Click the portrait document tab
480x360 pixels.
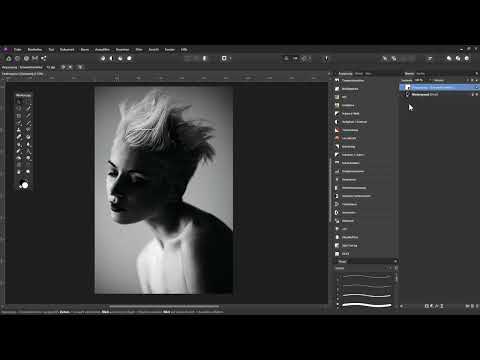[x=23, y=74]
